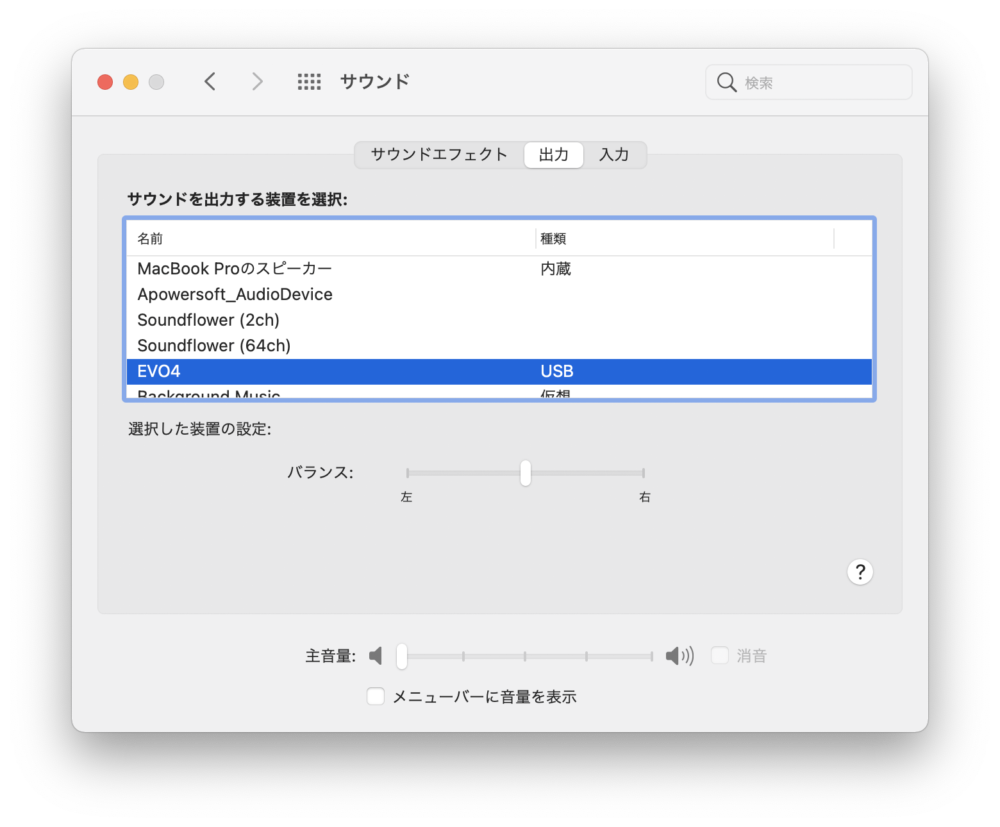
Task: Click the low volume speaker icon
Action: click(x=376, y=655)
